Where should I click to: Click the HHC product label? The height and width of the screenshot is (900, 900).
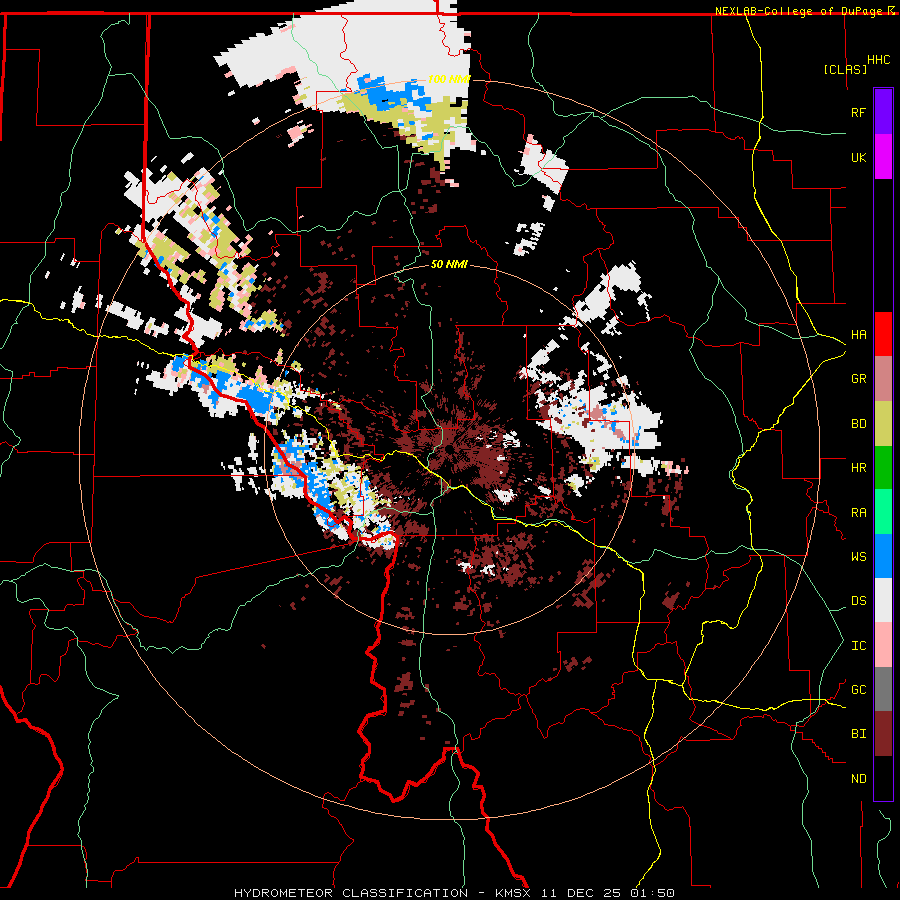tap(878, 60)
